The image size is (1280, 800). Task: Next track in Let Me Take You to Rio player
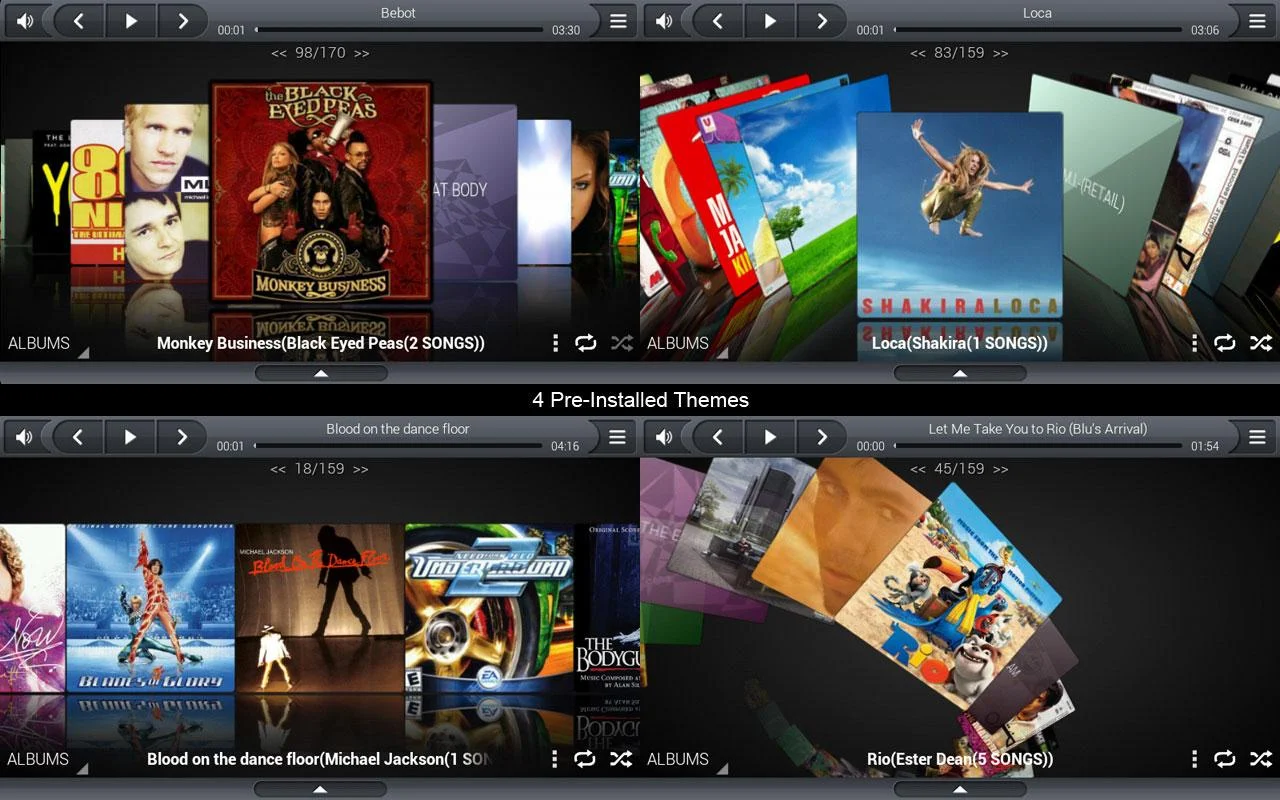pyautogui.click(x=822, y=437)
